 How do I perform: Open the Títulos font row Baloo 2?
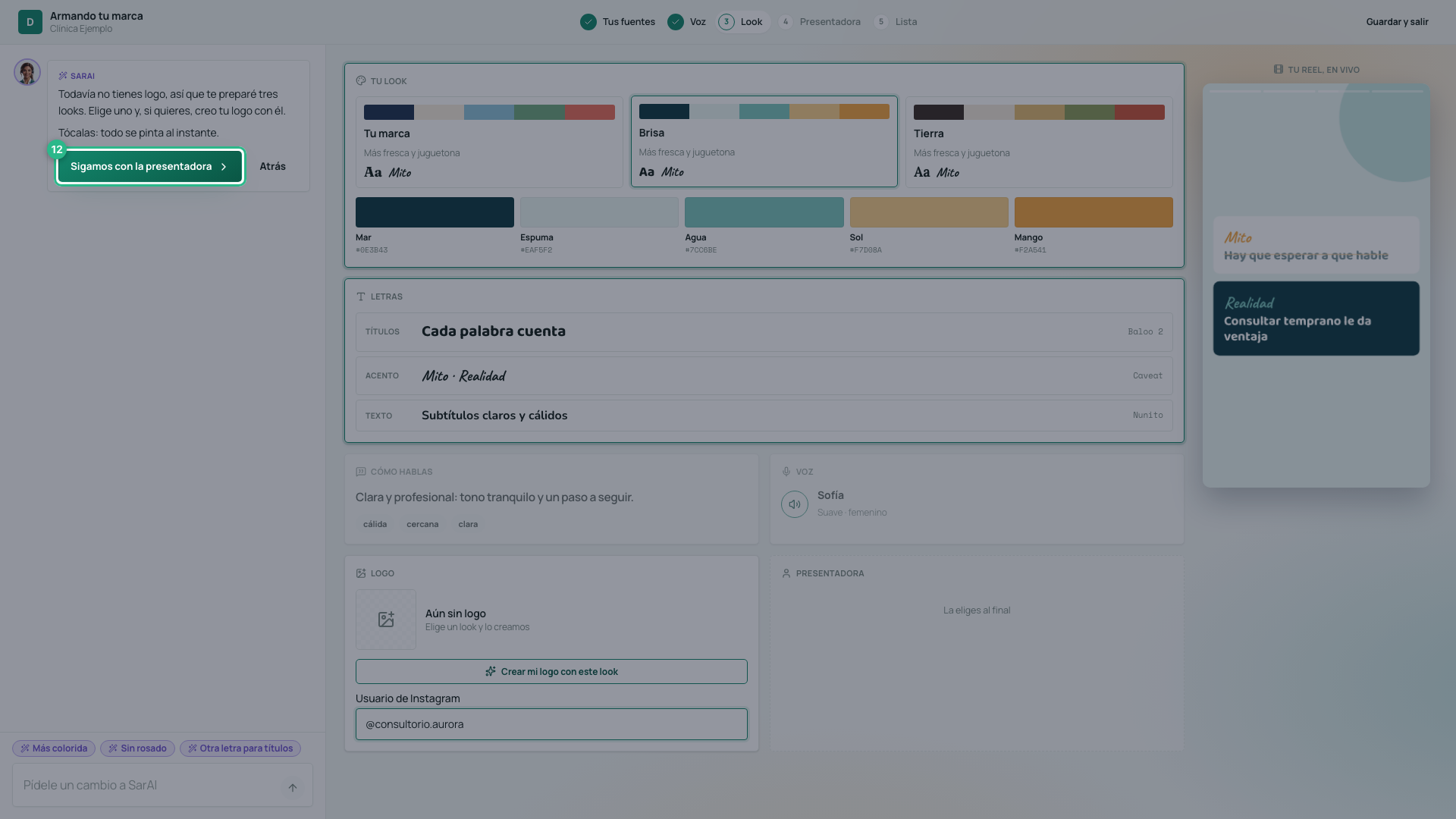pos(764,331)
